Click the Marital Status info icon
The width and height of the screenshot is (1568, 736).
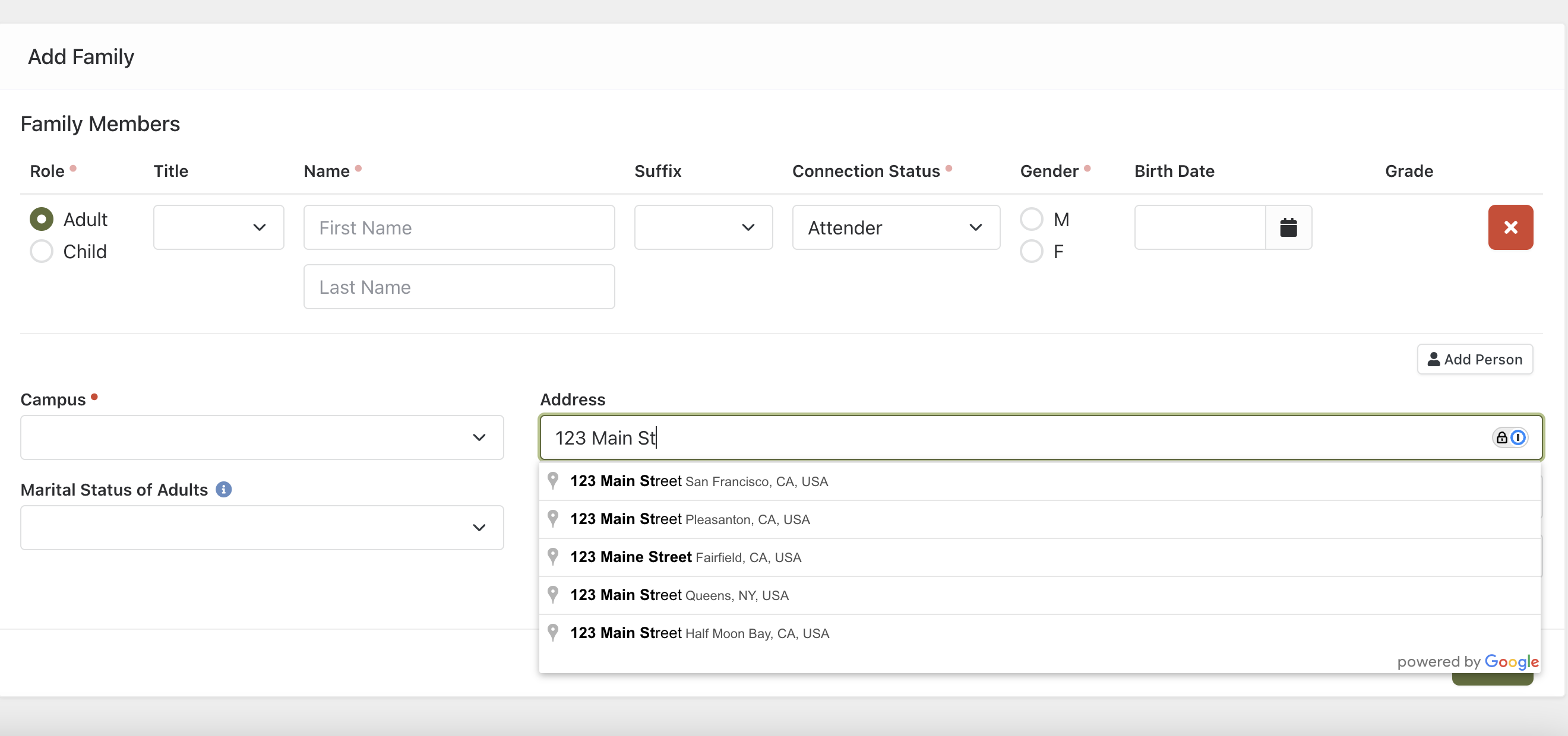pos(223,489)
